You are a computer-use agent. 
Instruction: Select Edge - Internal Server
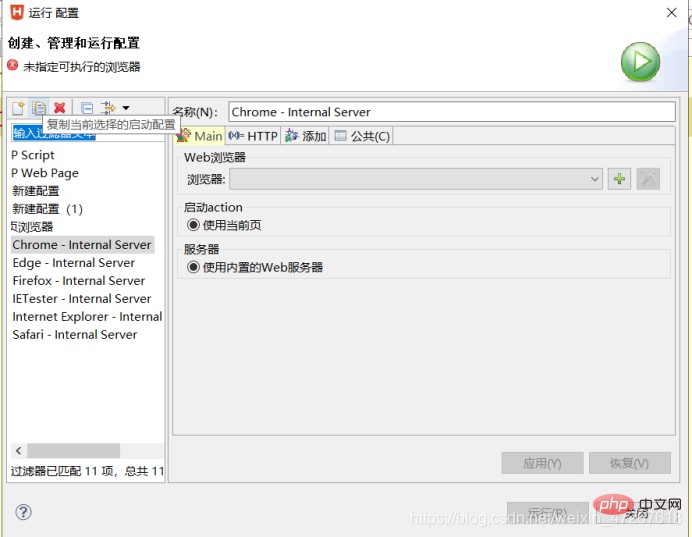pyautogui.click(x=74, y=263)
